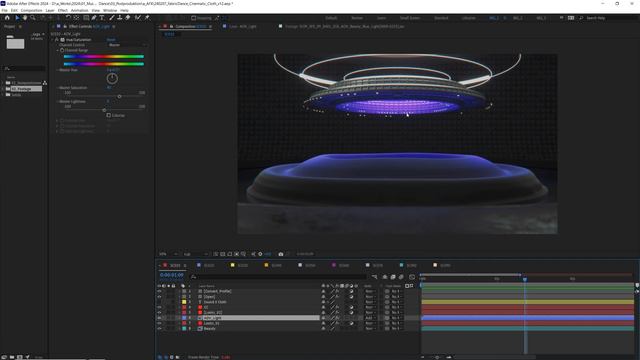Toggle Channel Range stopwatch
The width and height of the screenshot is (640, 360).
62,50
